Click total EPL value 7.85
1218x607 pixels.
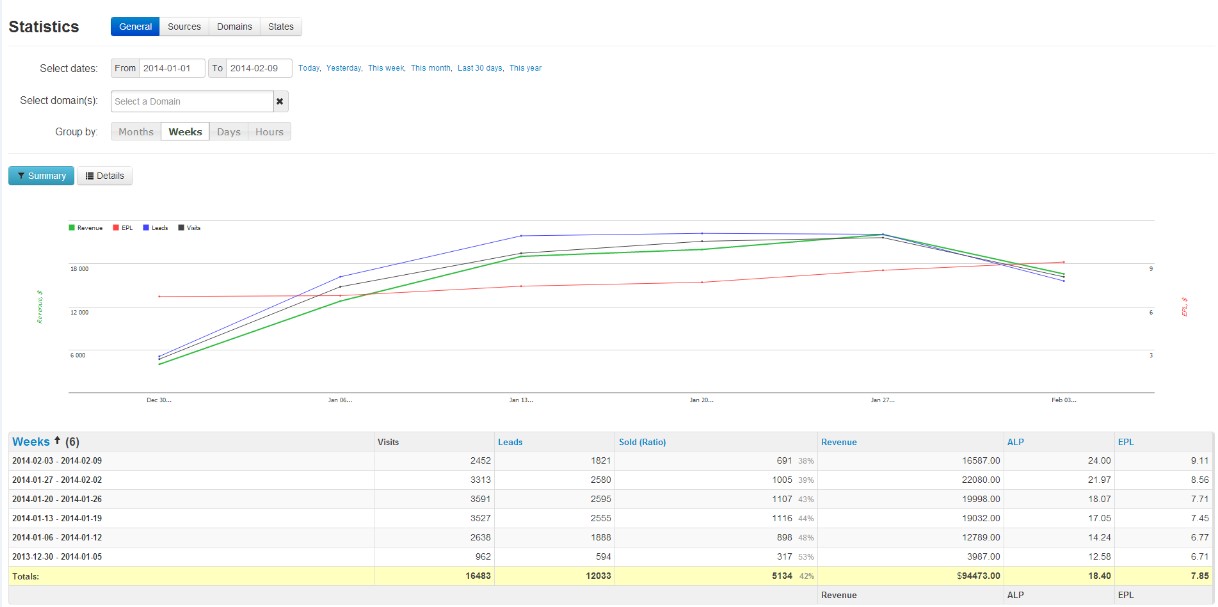1201,577
